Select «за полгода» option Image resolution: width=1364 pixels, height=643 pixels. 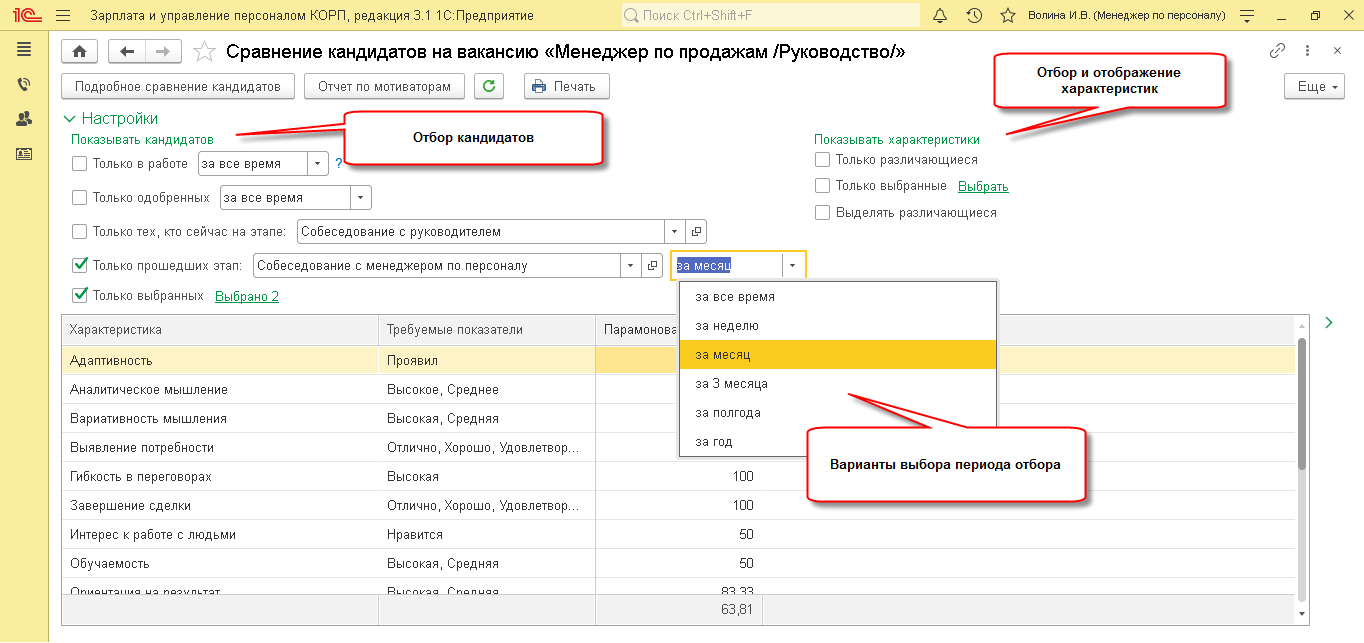pyautogui.click(x=837, y=413)
